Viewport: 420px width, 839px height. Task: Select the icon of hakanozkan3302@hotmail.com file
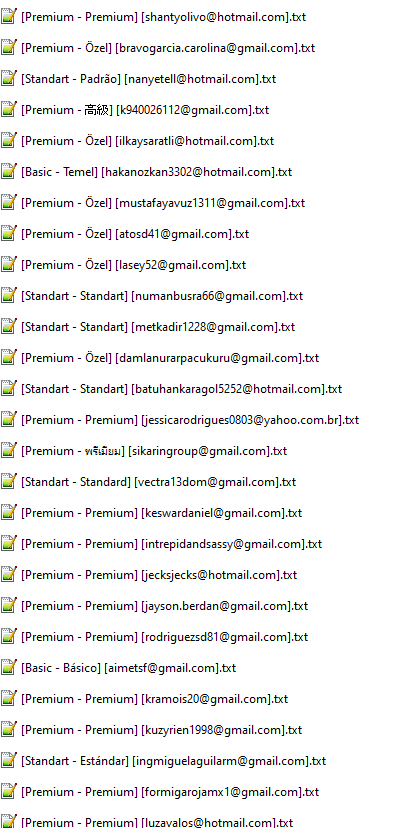[x=8, y=172]
